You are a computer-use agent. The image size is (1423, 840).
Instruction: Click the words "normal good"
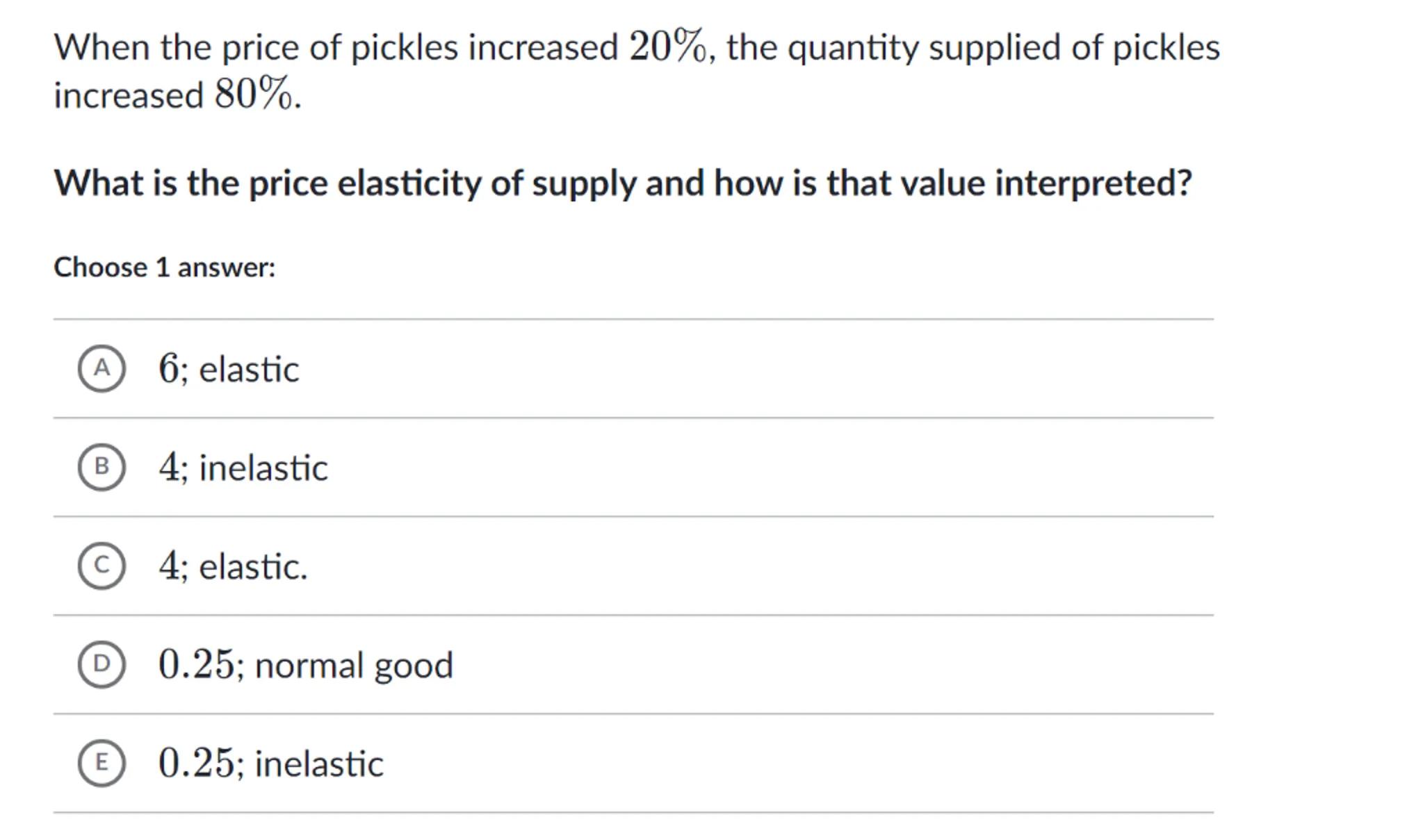(x=355, y=666)
